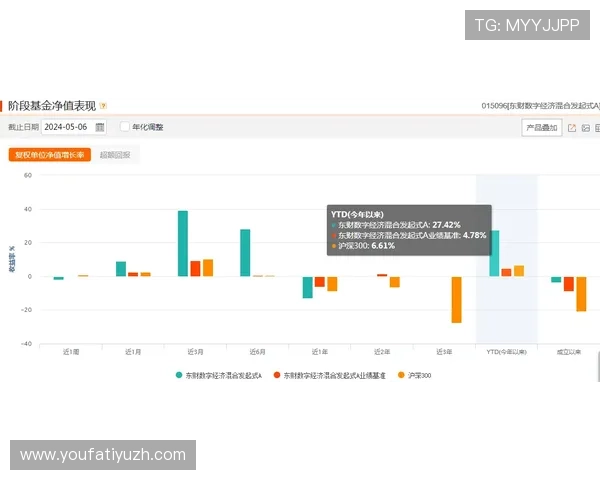Click the teal legend dot for fund A
This screenshot has width=600, height=480.
click(x=179, y=375)
